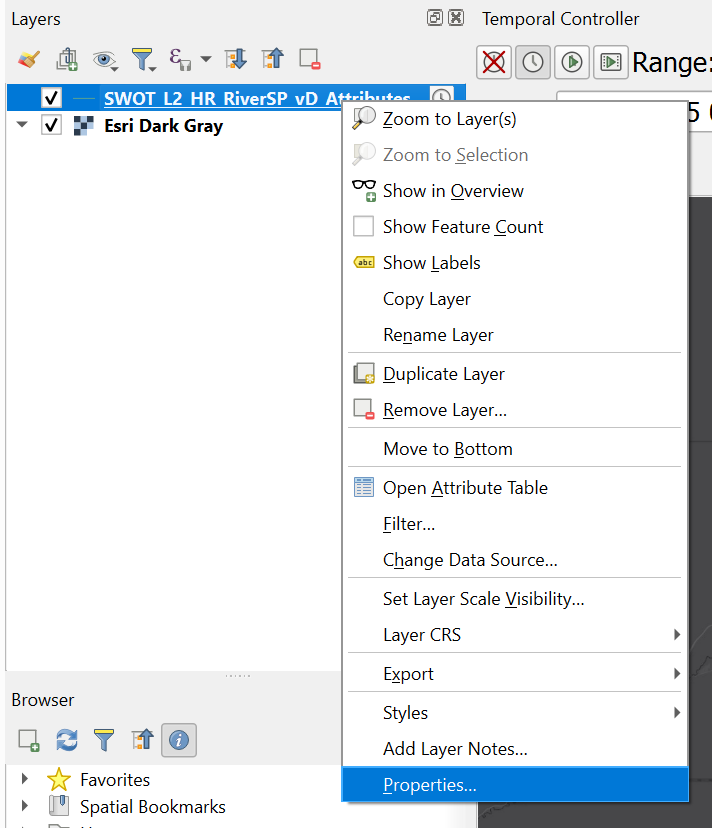712x828 pixels.
Task: Click Filter Legend funnel icon in Layers
Action: click(143, 59)
